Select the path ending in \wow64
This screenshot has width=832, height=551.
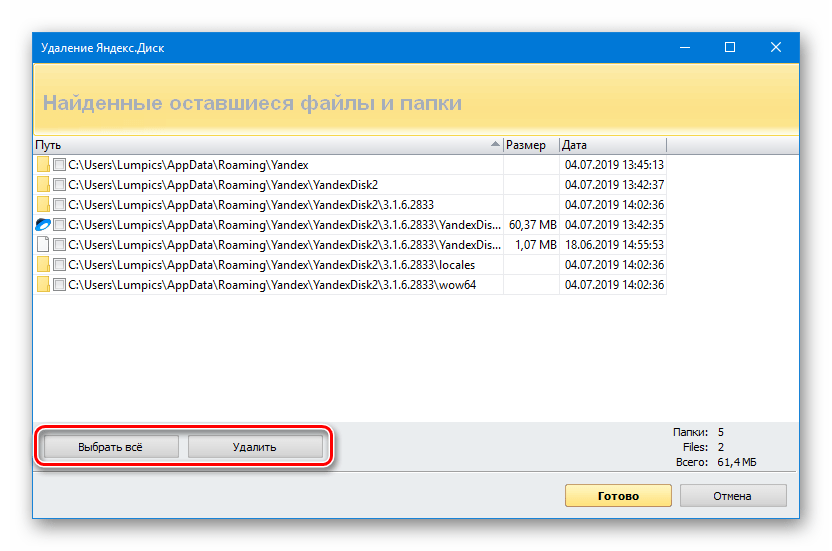click(x=272, y=285)
